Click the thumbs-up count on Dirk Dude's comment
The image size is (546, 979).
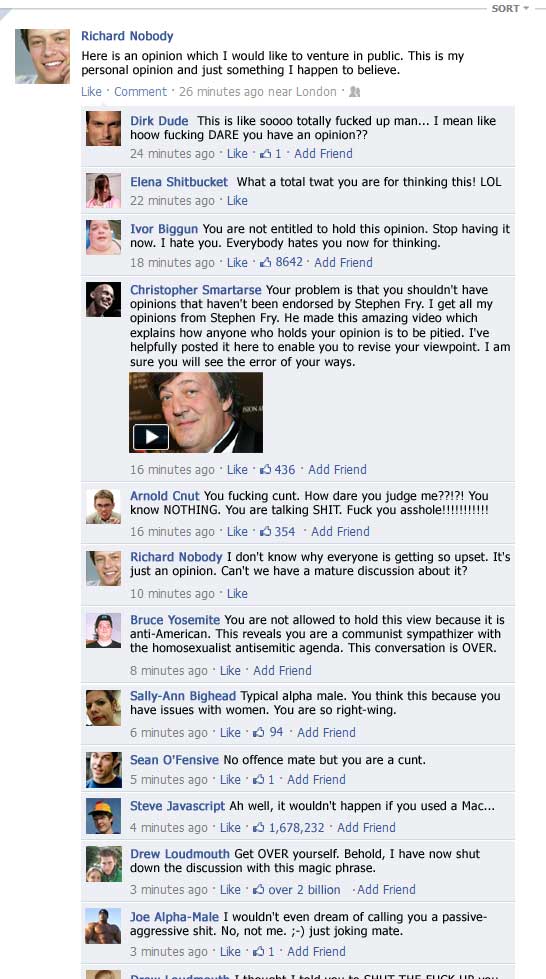271,154
